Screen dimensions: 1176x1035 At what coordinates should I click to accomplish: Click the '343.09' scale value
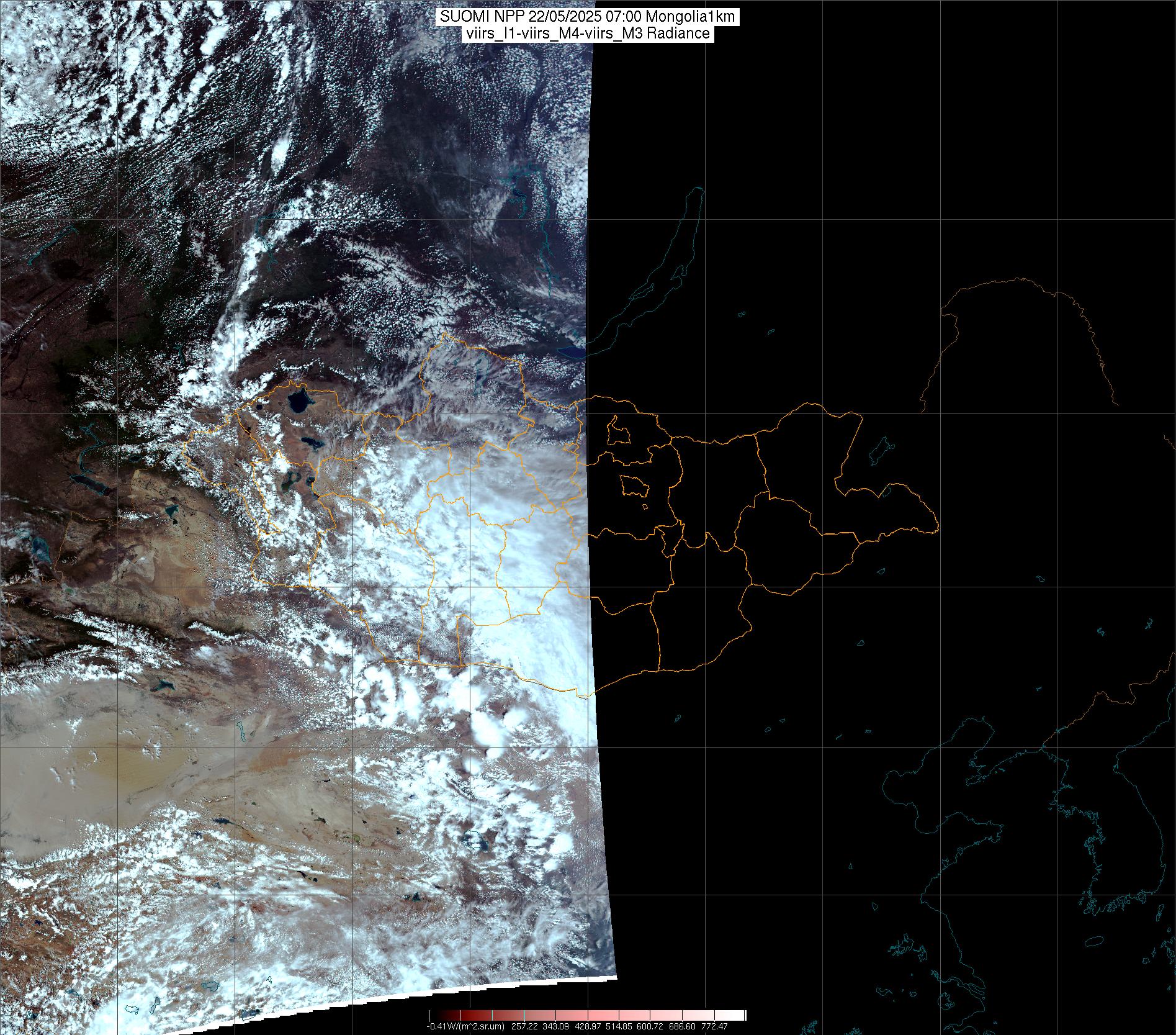[556, 1026]
